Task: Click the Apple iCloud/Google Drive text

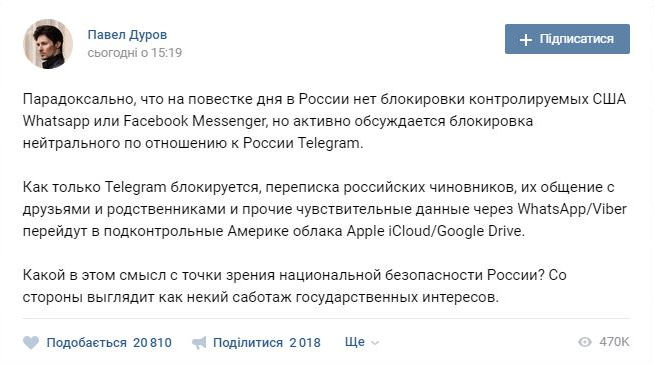Action: click(x=435, y=231)
